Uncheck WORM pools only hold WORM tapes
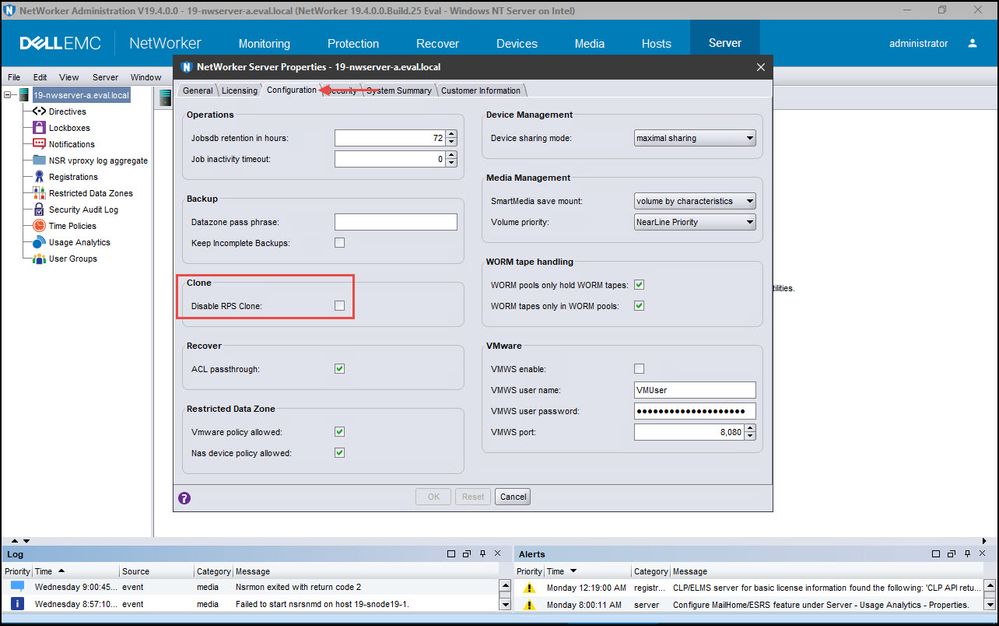999x626 pixels. pos(639,285)
